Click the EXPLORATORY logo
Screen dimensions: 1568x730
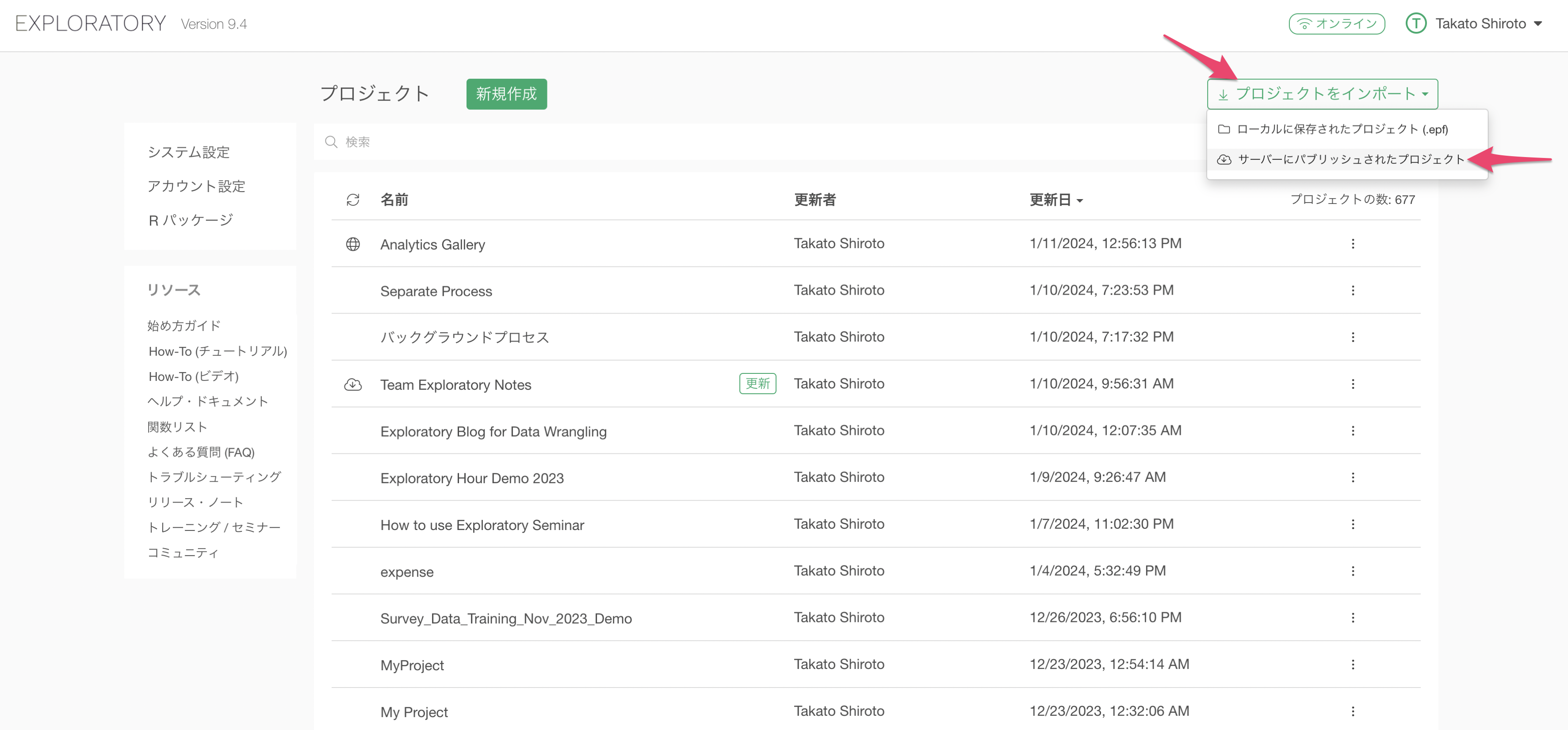coord(91,23)
